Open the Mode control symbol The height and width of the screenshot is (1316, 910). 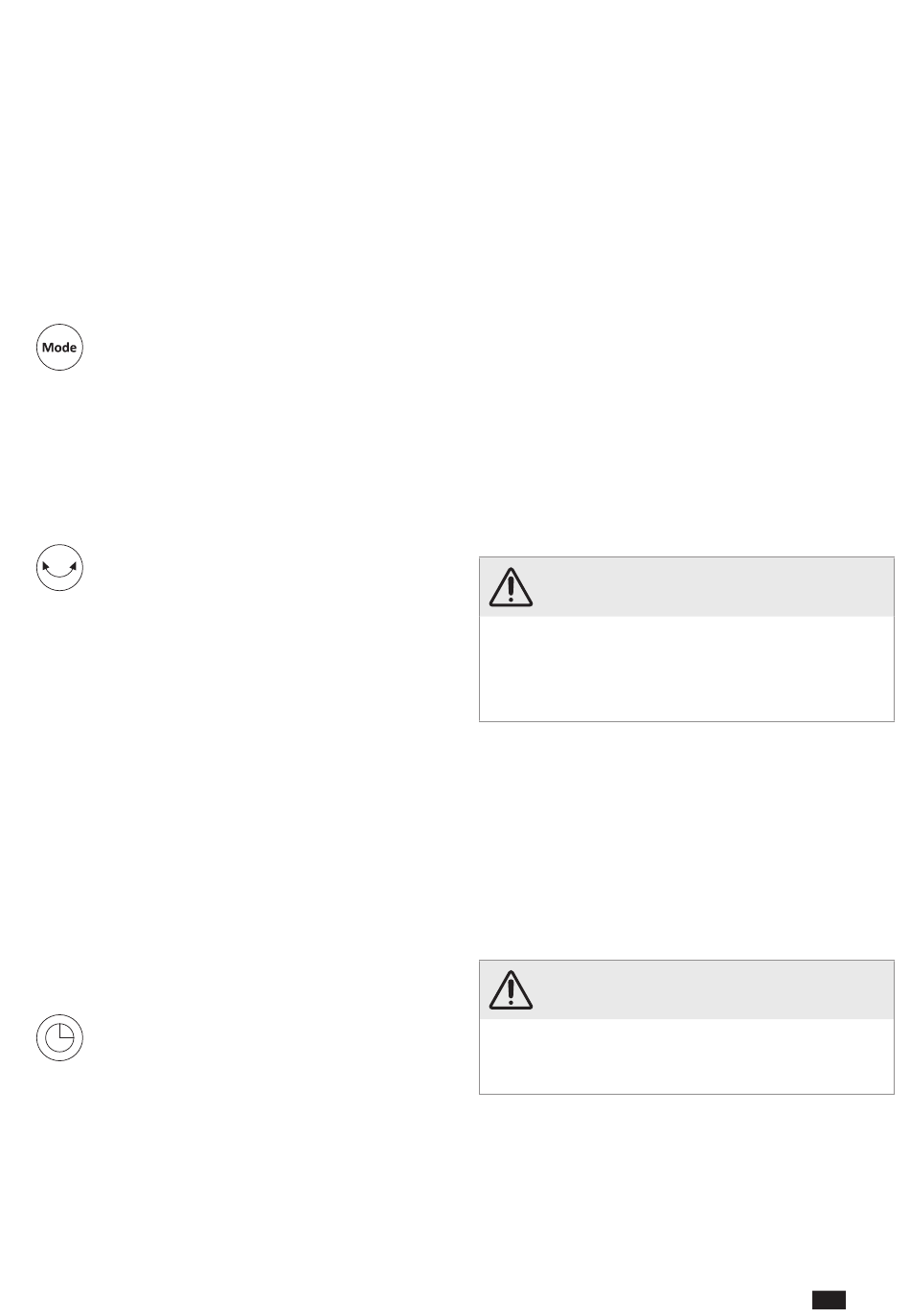pos(59,348)
